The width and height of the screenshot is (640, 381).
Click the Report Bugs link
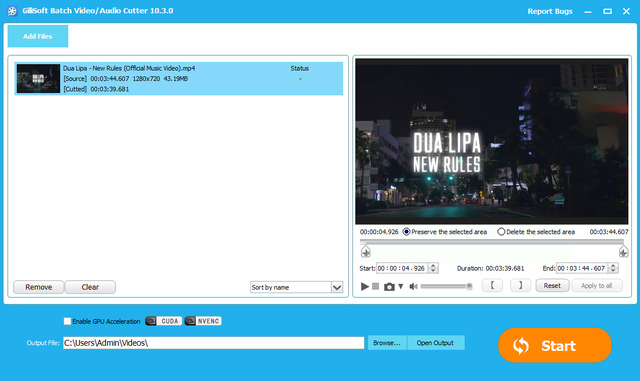pyautogui.click(x=550, y=11)
